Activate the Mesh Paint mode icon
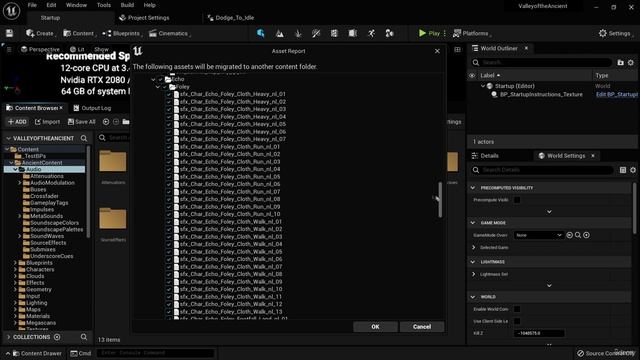Image resolution: width=640 pixels, height=360 pixels. point(316,33)
